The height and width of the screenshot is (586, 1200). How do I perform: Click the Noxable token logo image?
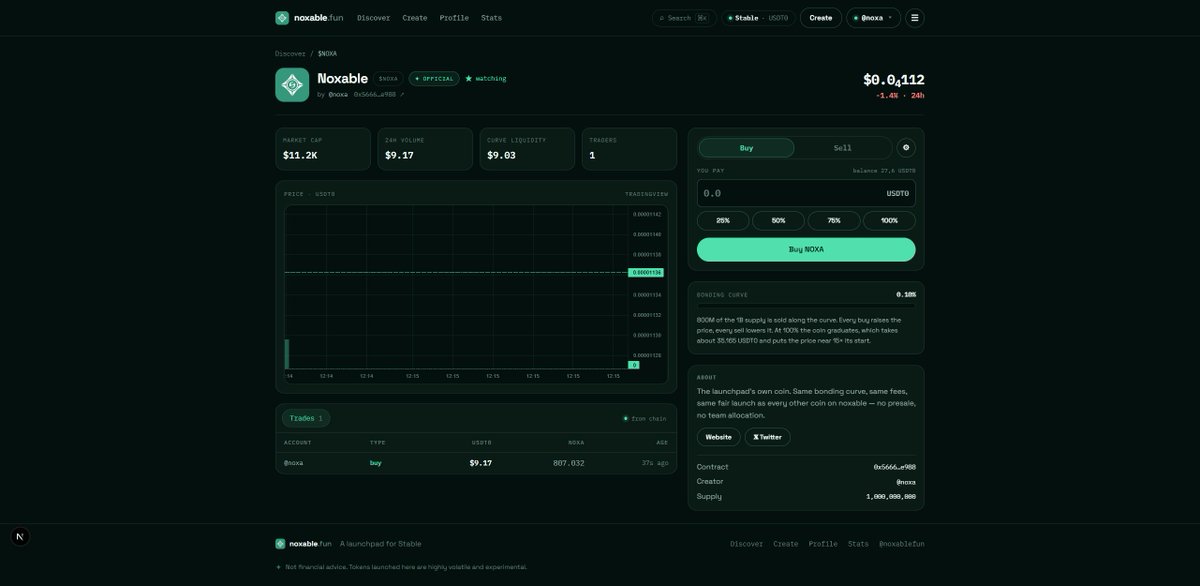click(x=292, y=85)
